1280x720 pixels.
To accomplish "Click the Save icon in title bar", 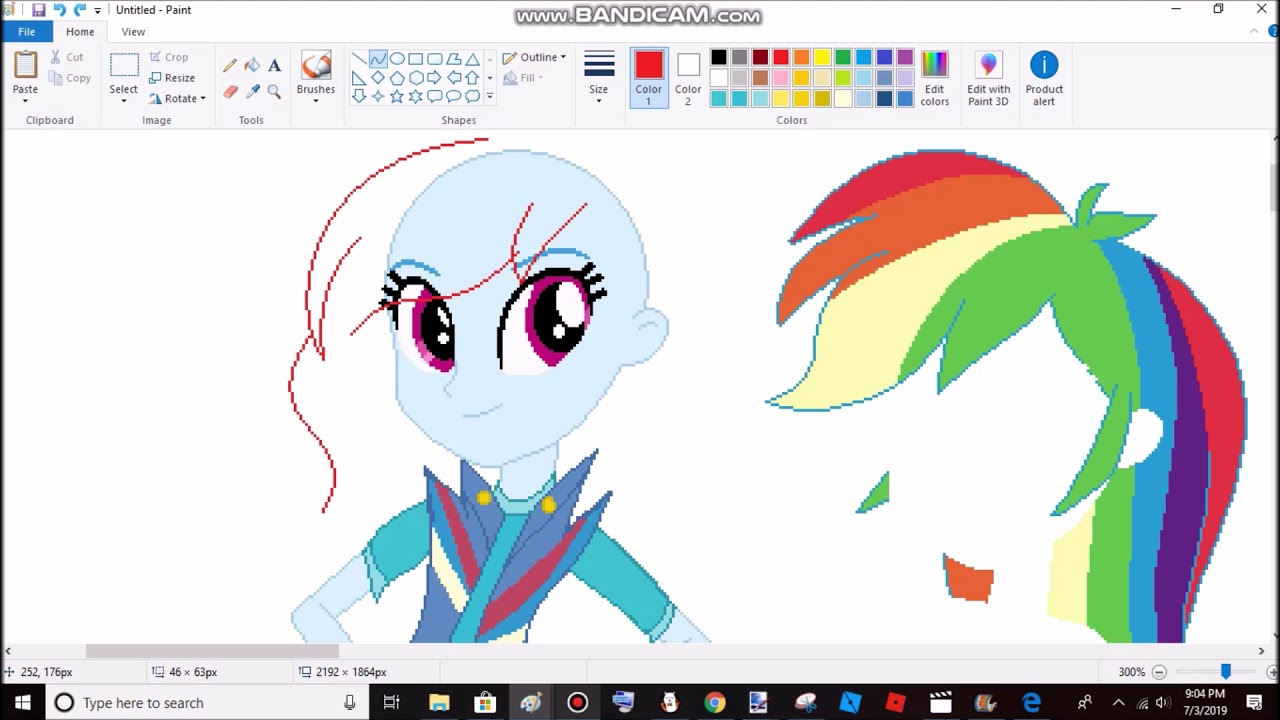I will coord(38,10).
